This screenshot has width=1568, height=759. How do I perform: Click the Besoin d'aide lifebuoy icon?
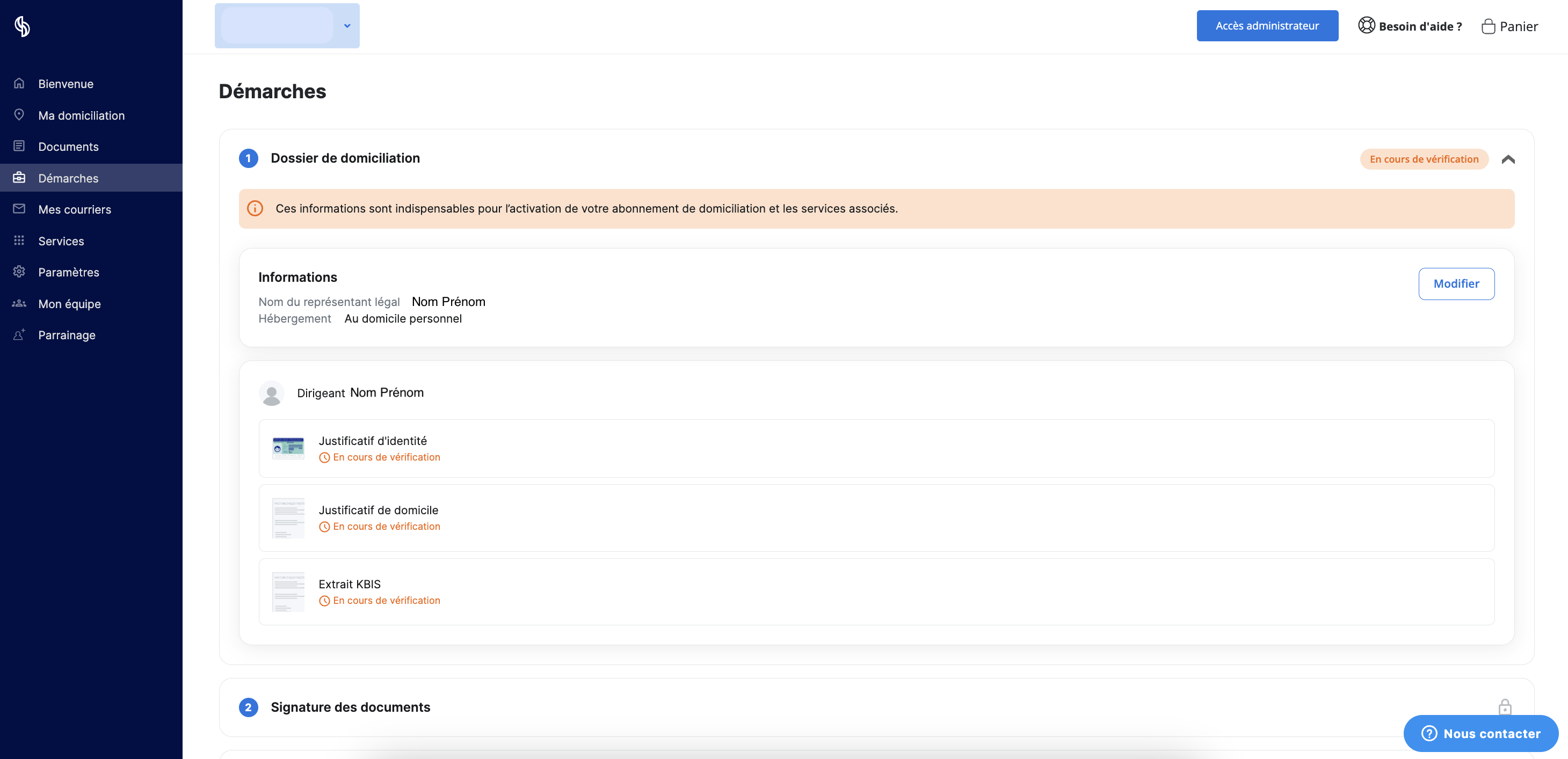1367,26
